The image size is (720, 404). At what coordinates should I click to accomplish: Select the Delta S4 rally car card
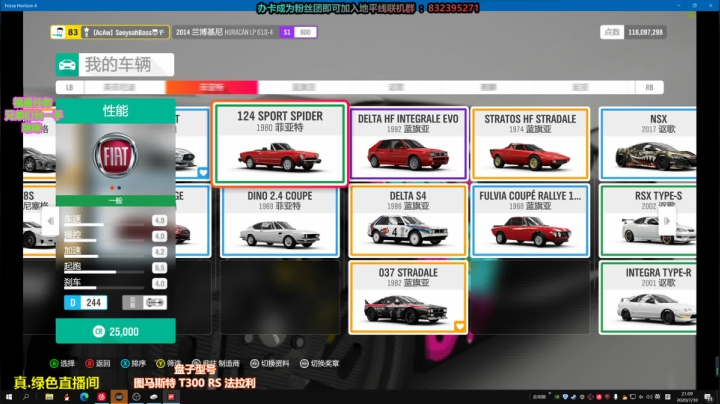coord(408,221)
